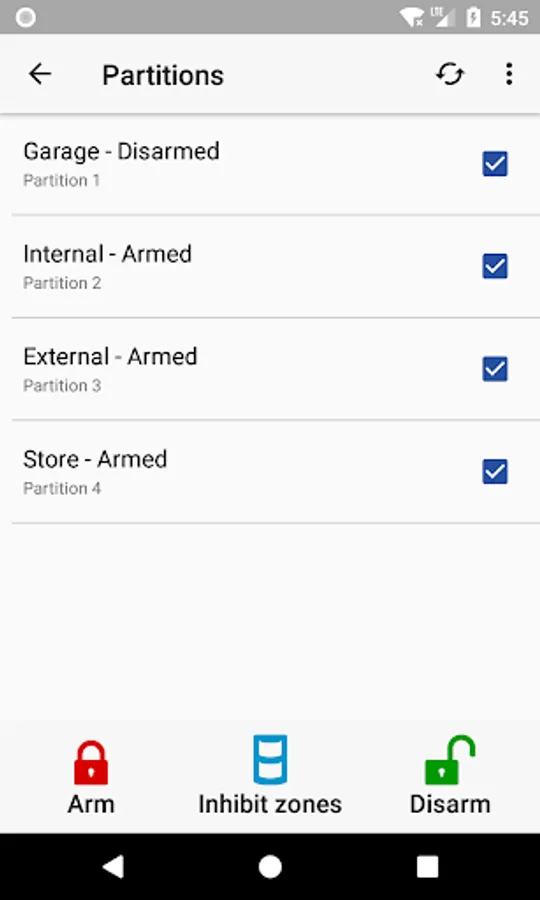This screenshot has height=900, width=540.
Task: Select the Internal - Armed row
Action: click(270, 266)
